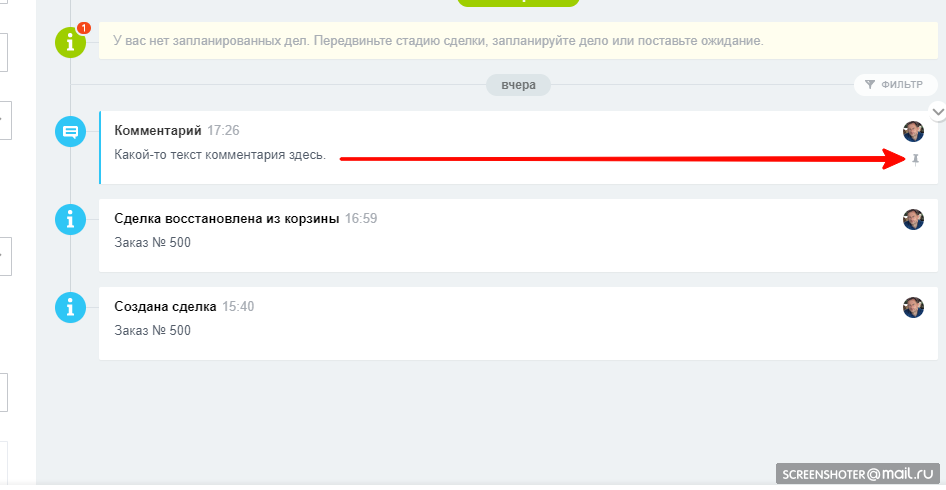Click the blue comment bubble timeline icon
The height and width of the screenshot is (490, 946).
coord(71,131)
